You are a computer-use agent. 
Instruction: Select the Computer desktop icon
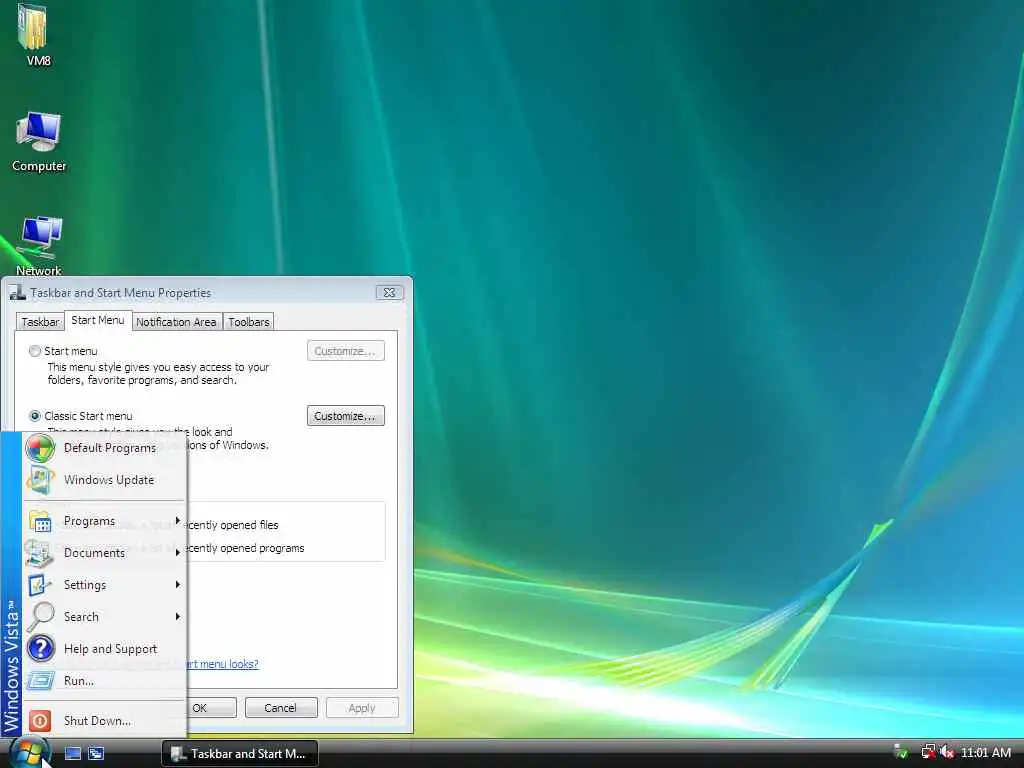click(x=39, y=133)
